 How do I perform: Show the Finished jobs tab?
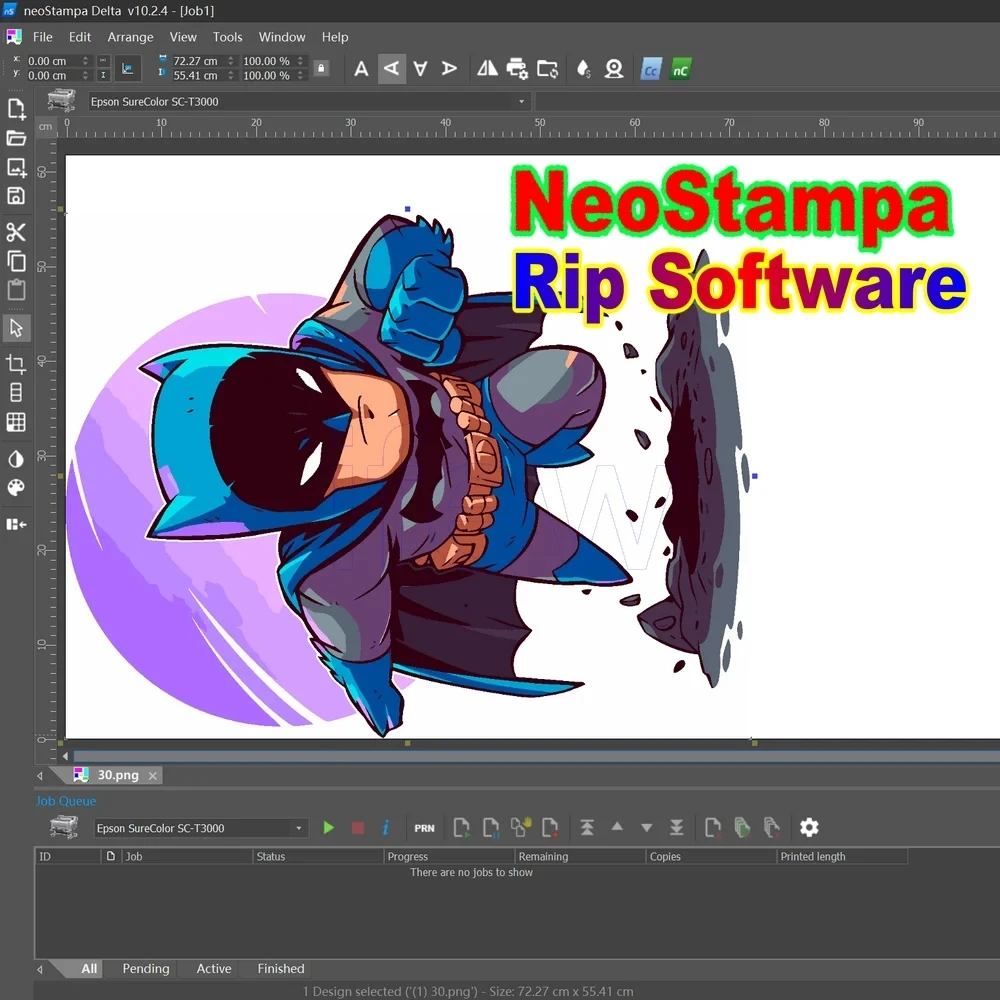click(280, 969)
